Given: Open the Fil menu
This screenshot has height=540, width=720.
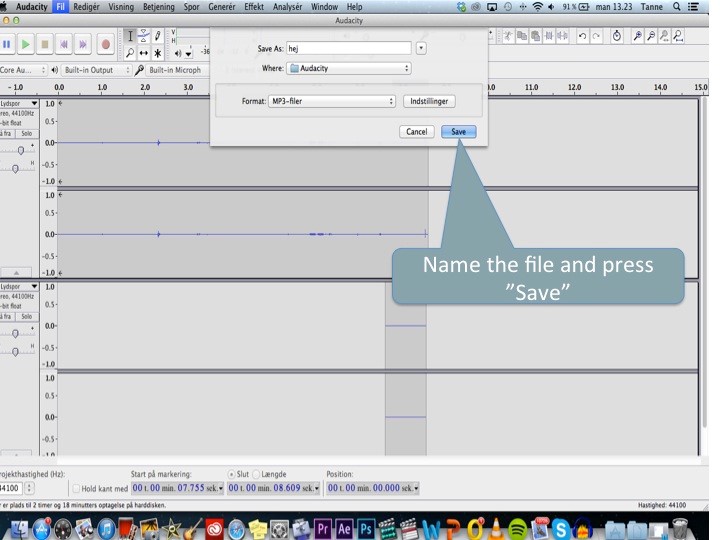Looking at the screenshot, I should click(x=61, y=7).
